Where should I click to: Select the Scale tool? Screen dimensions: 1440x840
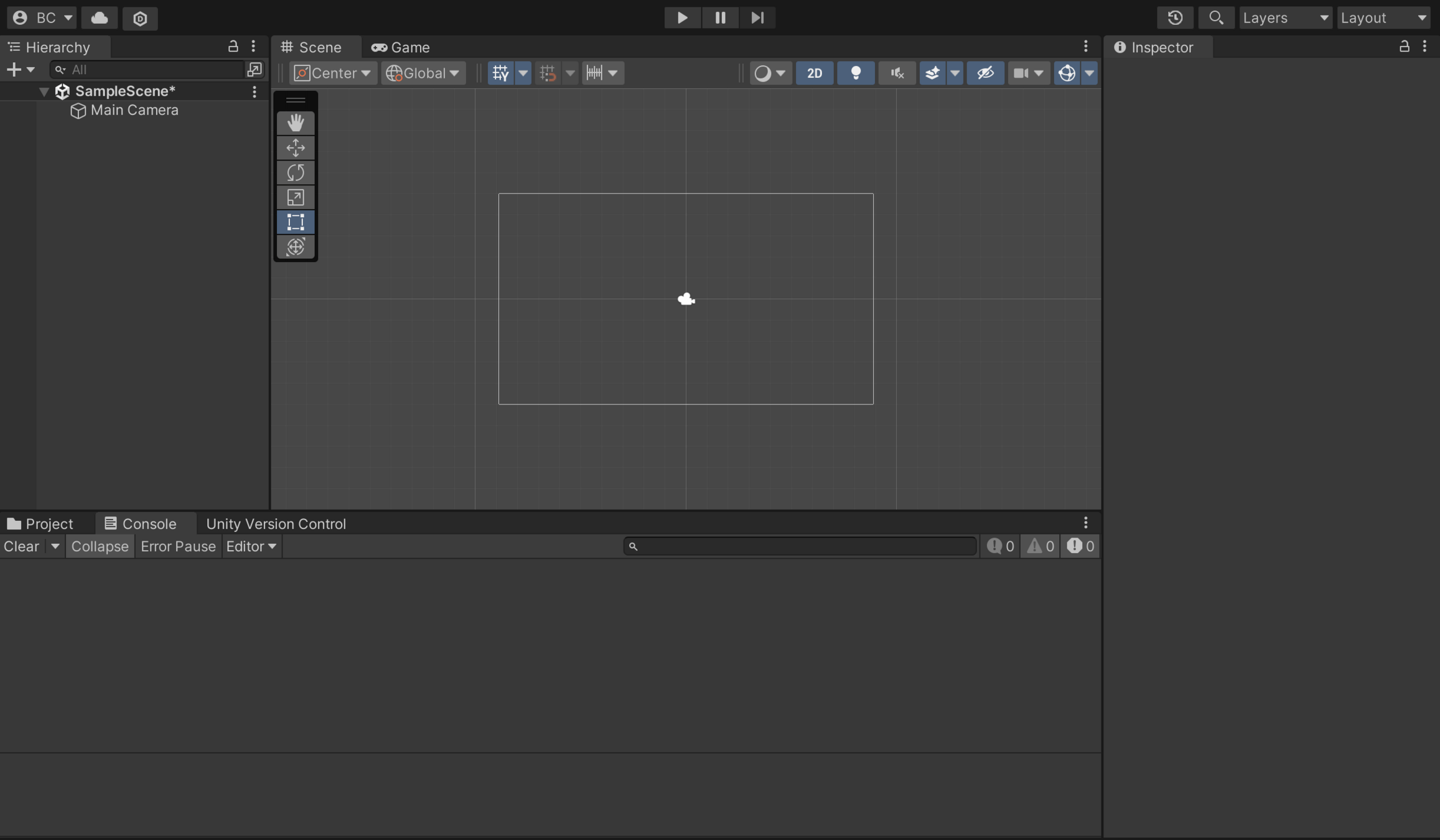click(x=296, y=197)
